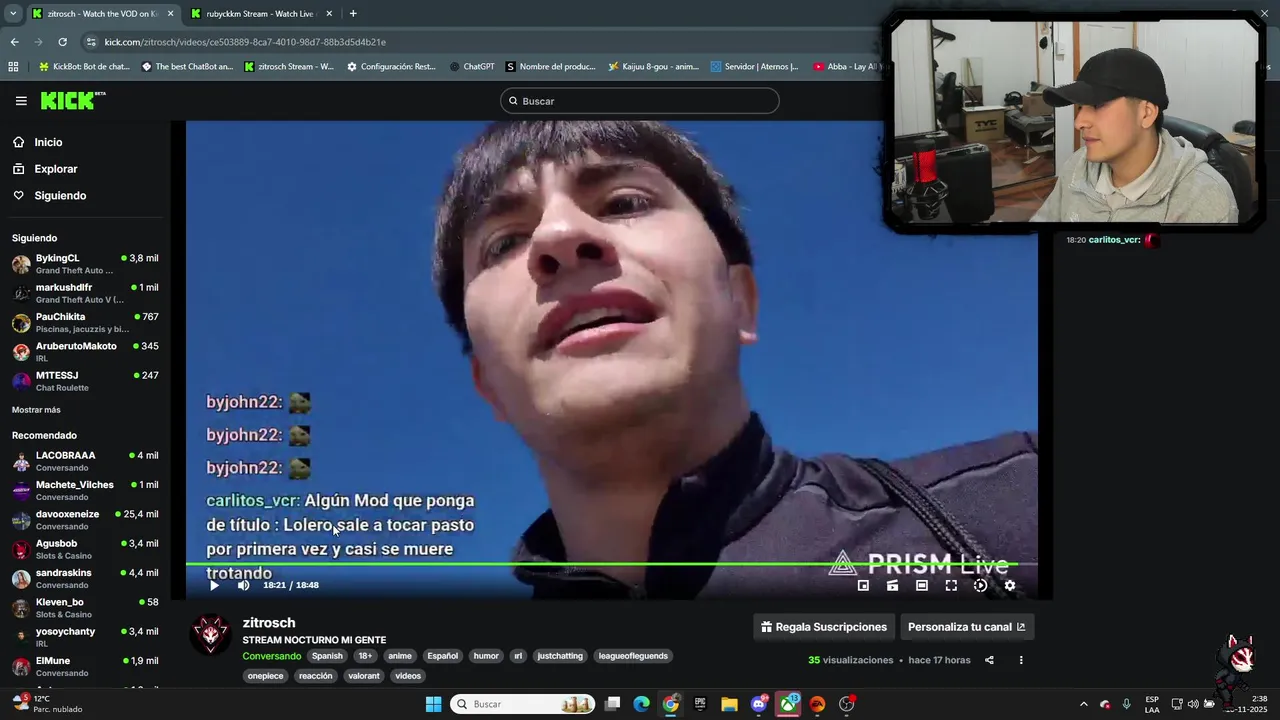
Task: Click the Regala Suscripciones button
Action: pos(824,627)
